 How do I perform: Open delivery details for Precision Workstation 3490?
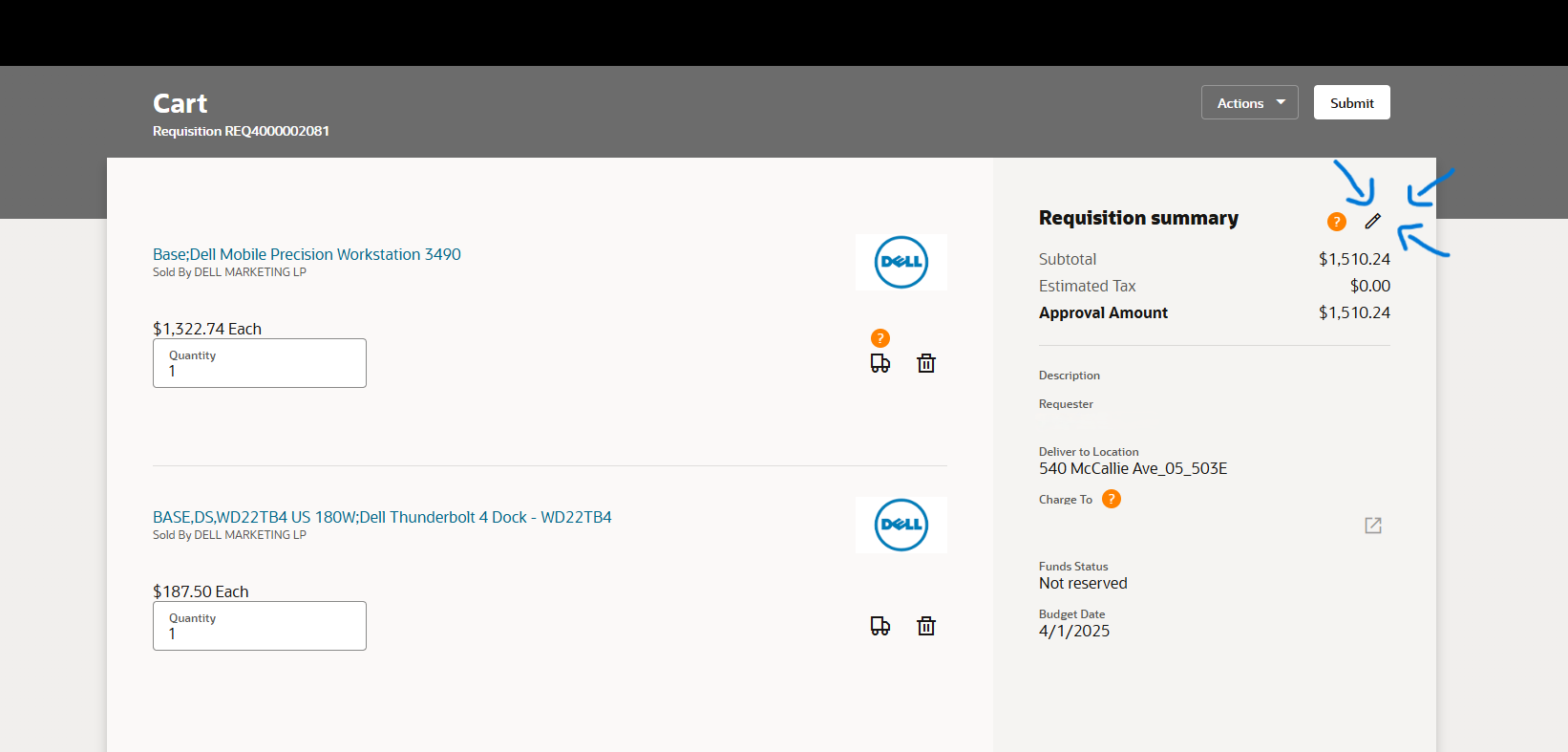click(879, 363)
